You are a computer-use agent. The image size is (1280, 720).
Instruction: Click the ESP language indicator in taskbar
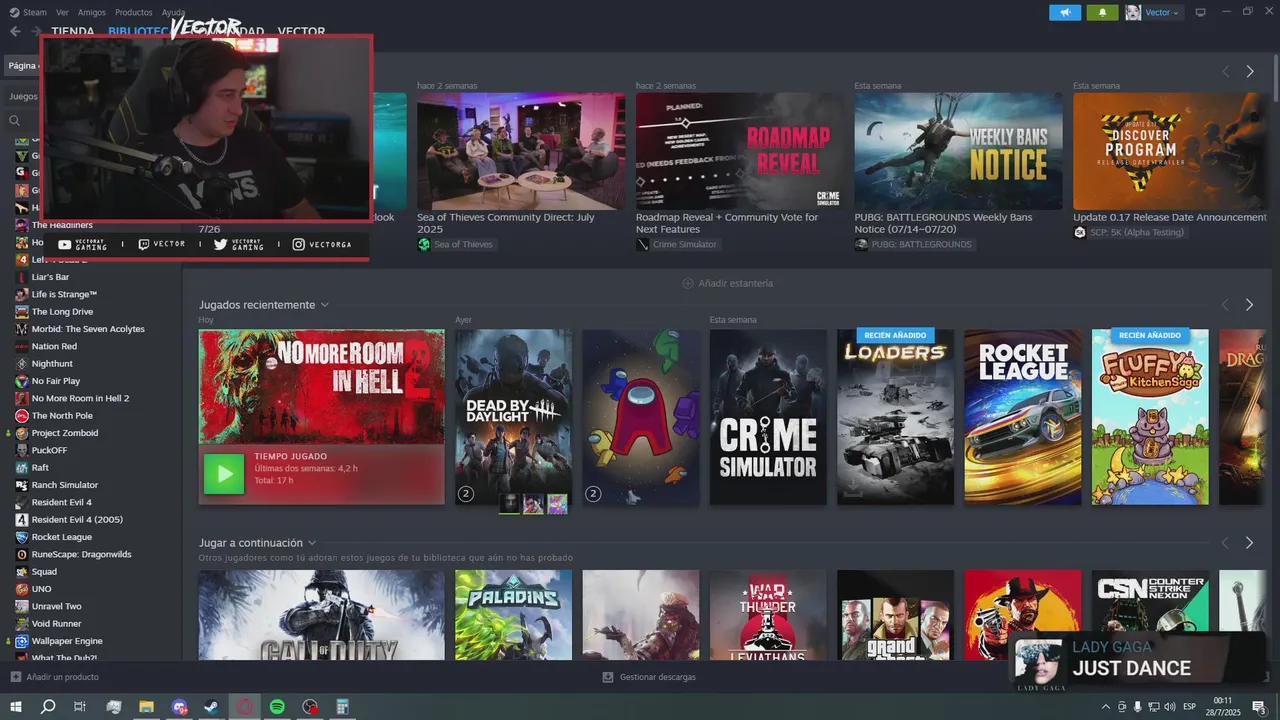click(x=1190, y=707)
